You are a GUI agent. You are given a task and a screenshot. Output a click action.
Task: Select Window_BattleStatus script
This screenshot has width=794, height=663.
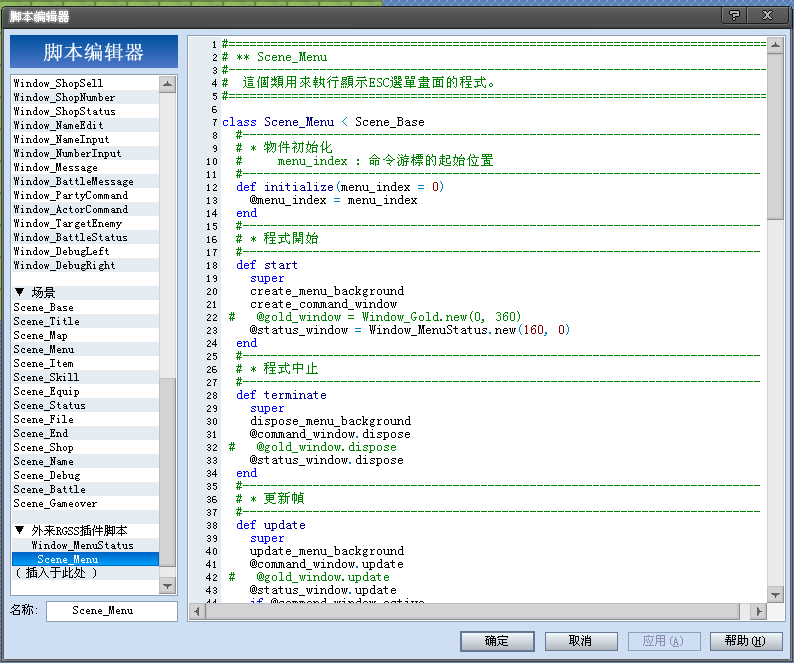coord(85,238)
